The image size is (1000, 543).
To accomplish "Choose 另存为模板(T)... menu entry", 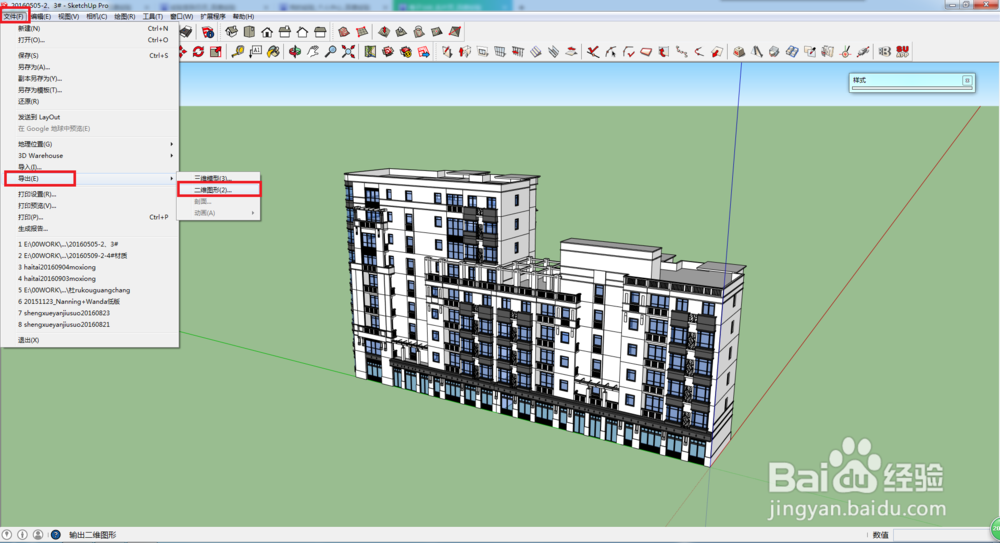I will point(89,90).
